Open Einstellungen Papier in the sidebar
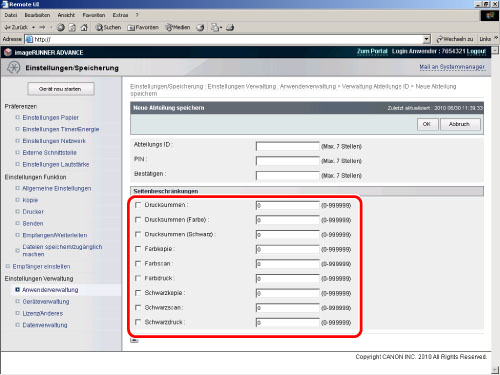 [x=50, y=117]
